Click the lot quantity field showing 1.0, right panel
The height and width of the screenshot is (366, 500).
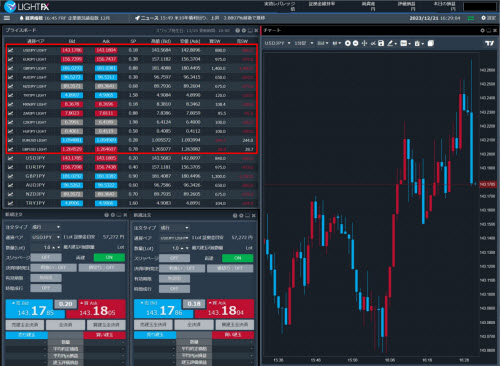click(175, 248)
